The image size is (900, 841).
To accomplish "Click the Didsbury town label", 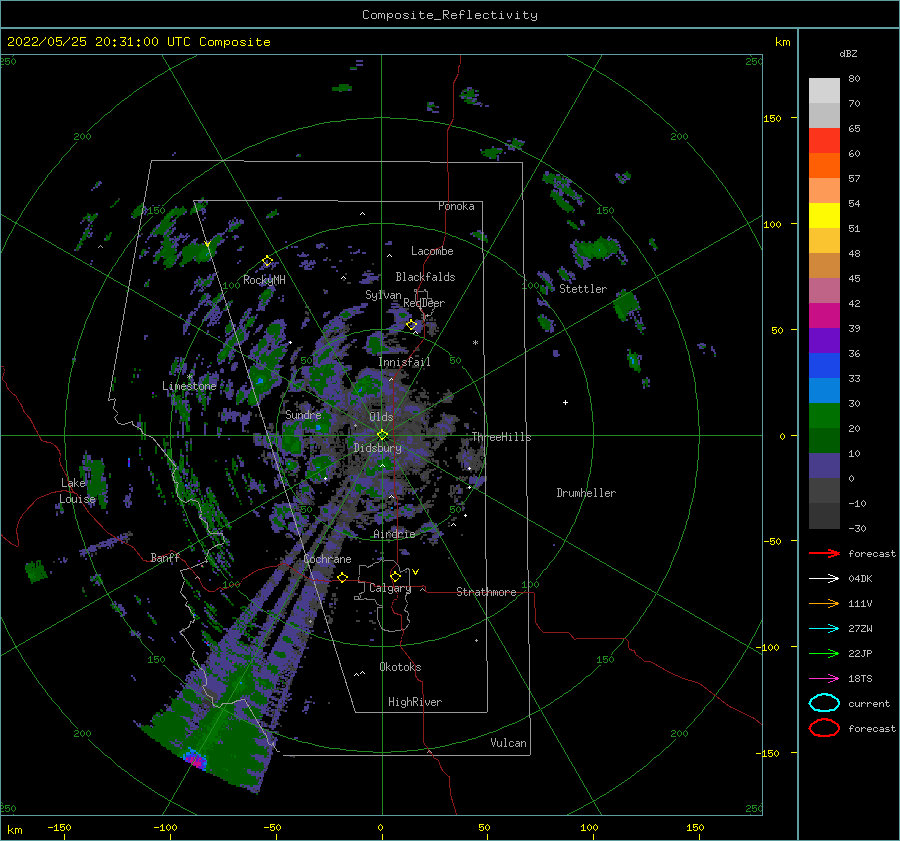I will pos(378,448).
